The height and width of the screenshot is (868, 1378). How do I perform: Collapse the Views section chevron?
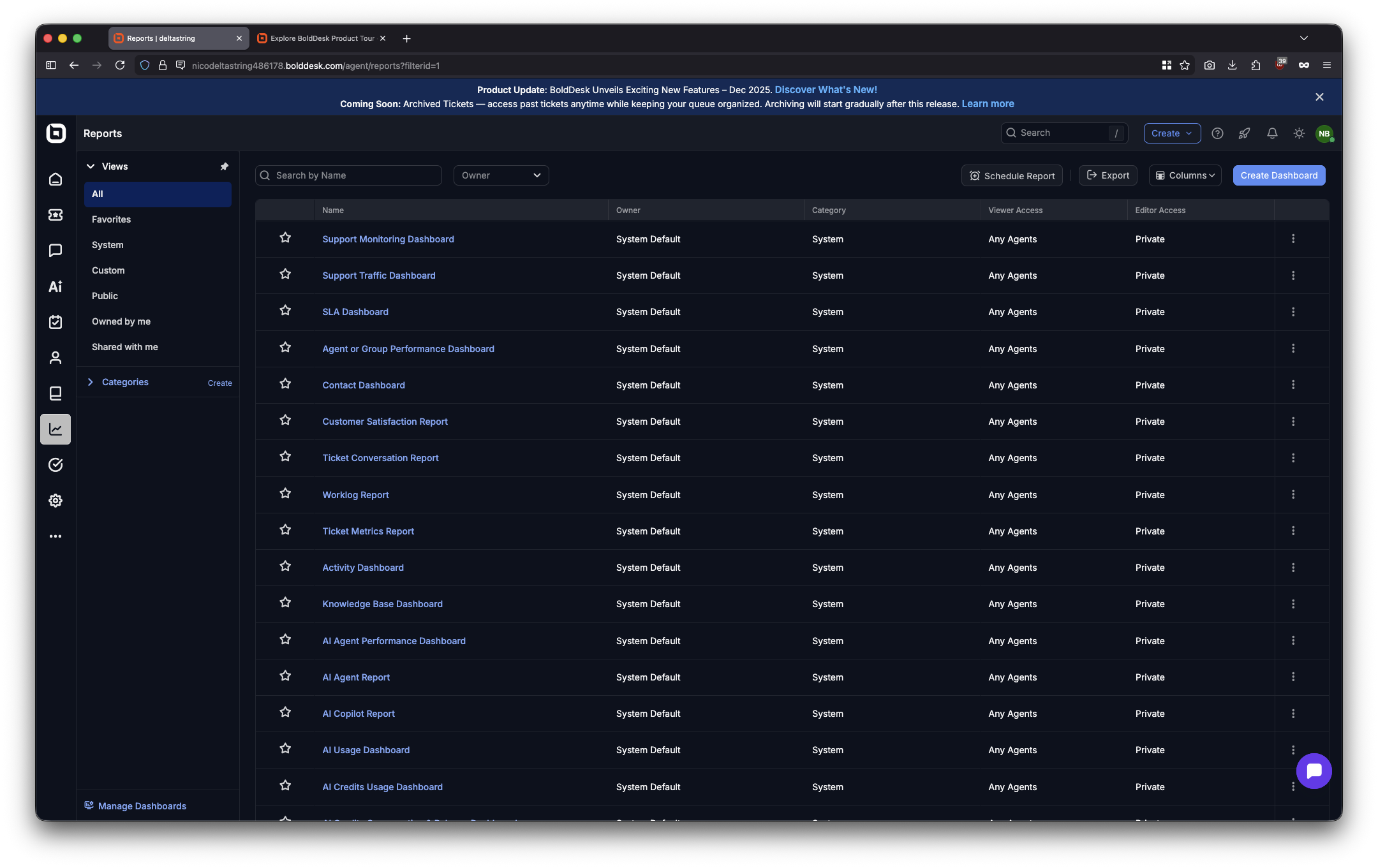(x=91, y=166)
